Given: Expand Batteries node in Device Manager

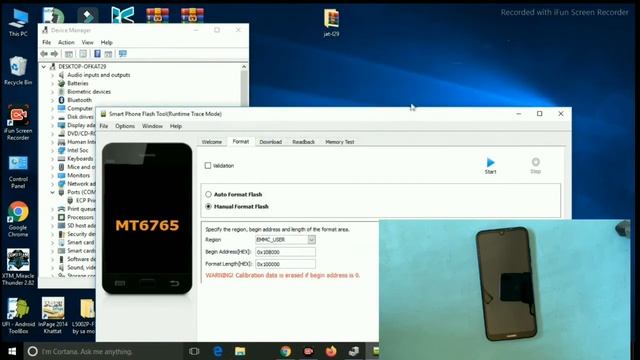Looking at the screenshot, I should pos(52,83).
